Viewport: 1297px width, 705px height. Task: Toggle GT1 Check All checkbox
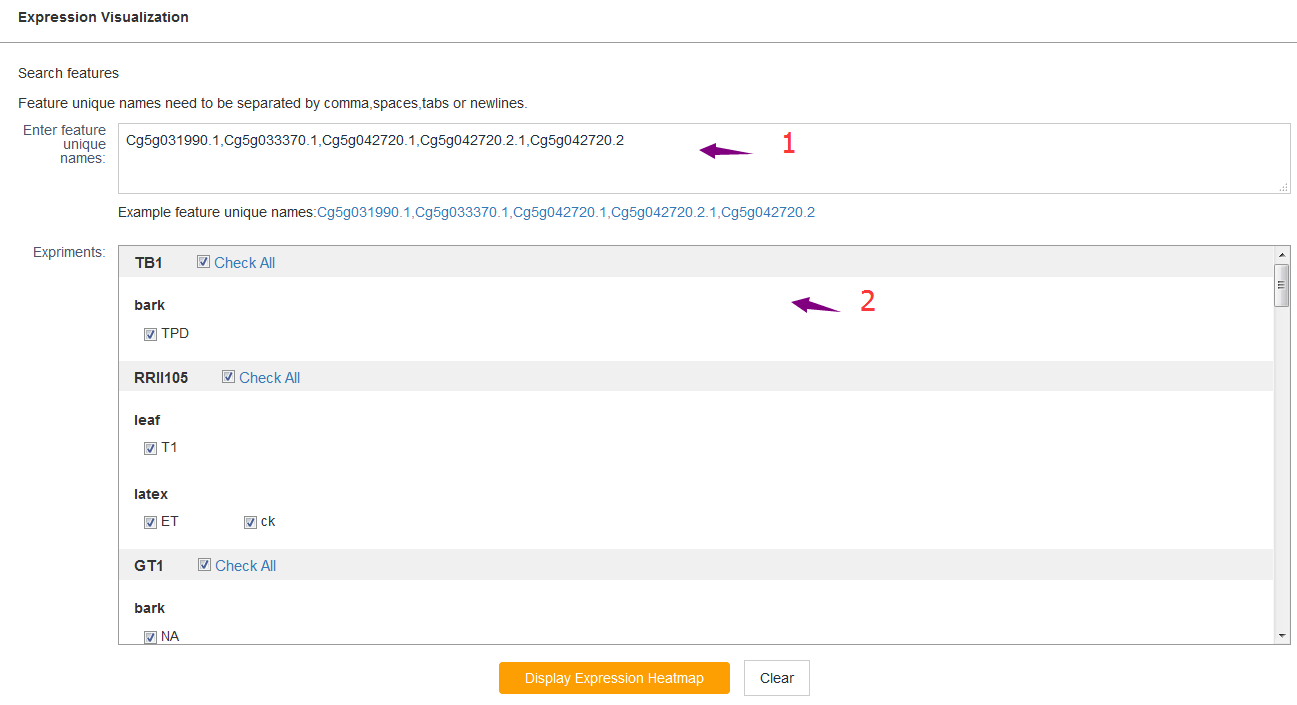point(204,565)
